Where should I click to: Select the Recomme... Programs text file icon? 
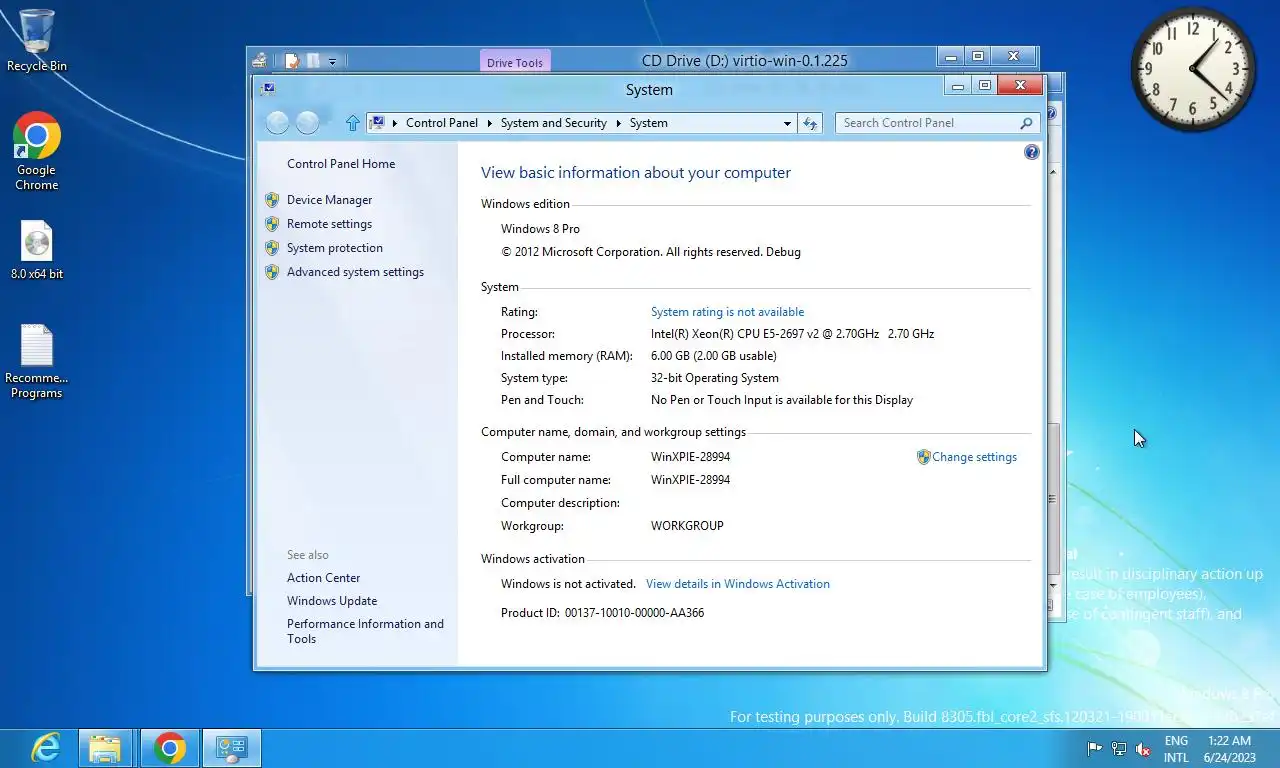[x=37, y=362]
